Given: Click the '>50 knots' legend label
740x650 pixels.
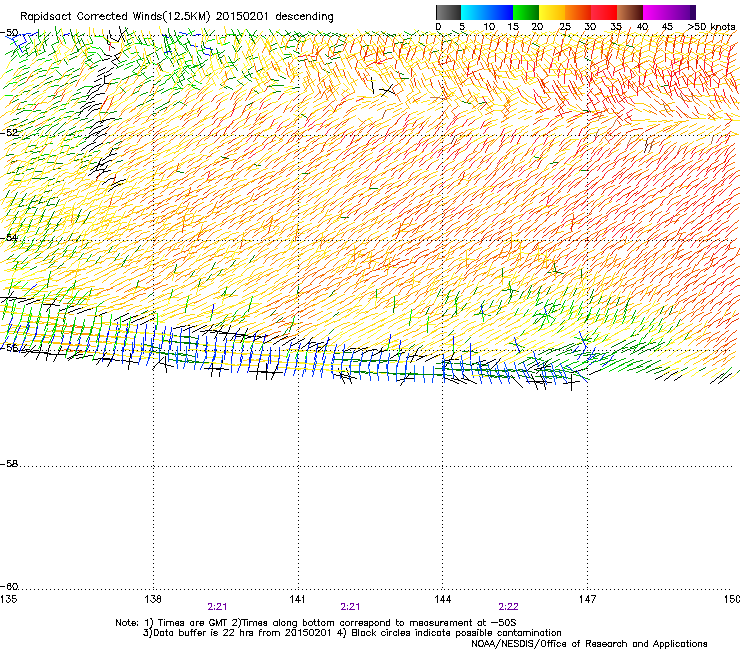Looking at the screenshot, I should pos(711,27).
